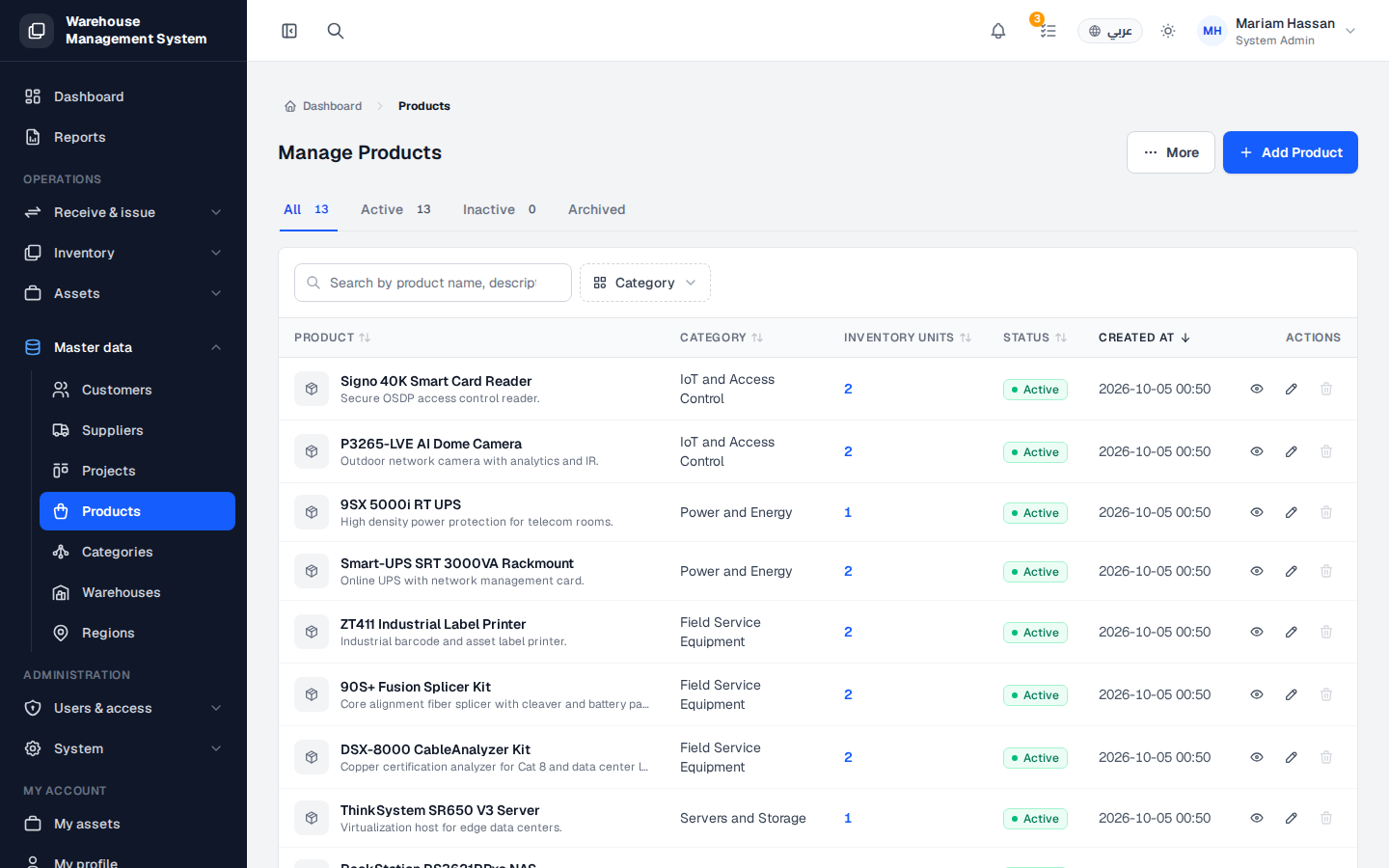The image size is (1389, 868).
Task: View the Signo 40K Smart Card Reader details
Action: click(1257, 389)
